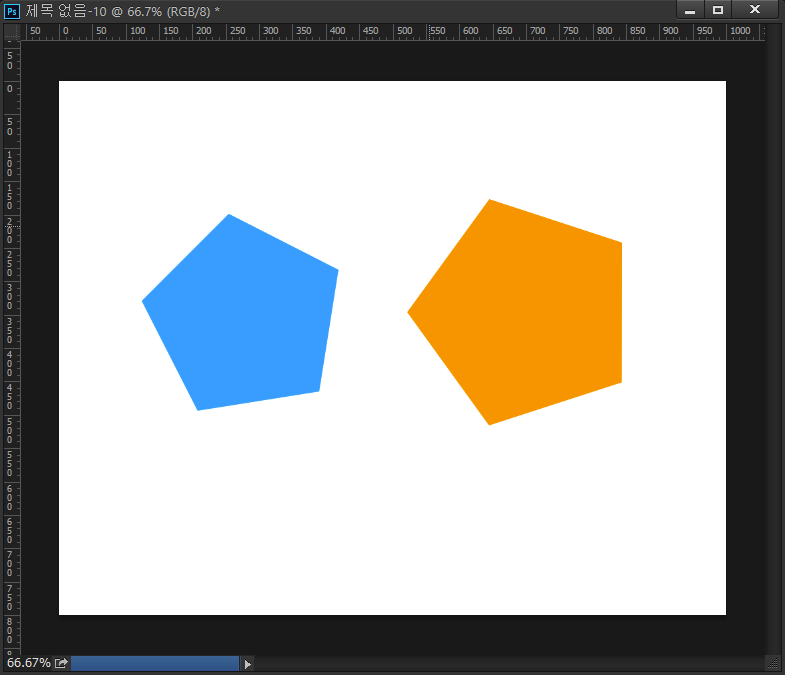This screenshot has height=675, width=785.
Task: Select the orange pentagon shape
Action: (x=525, y=312)
